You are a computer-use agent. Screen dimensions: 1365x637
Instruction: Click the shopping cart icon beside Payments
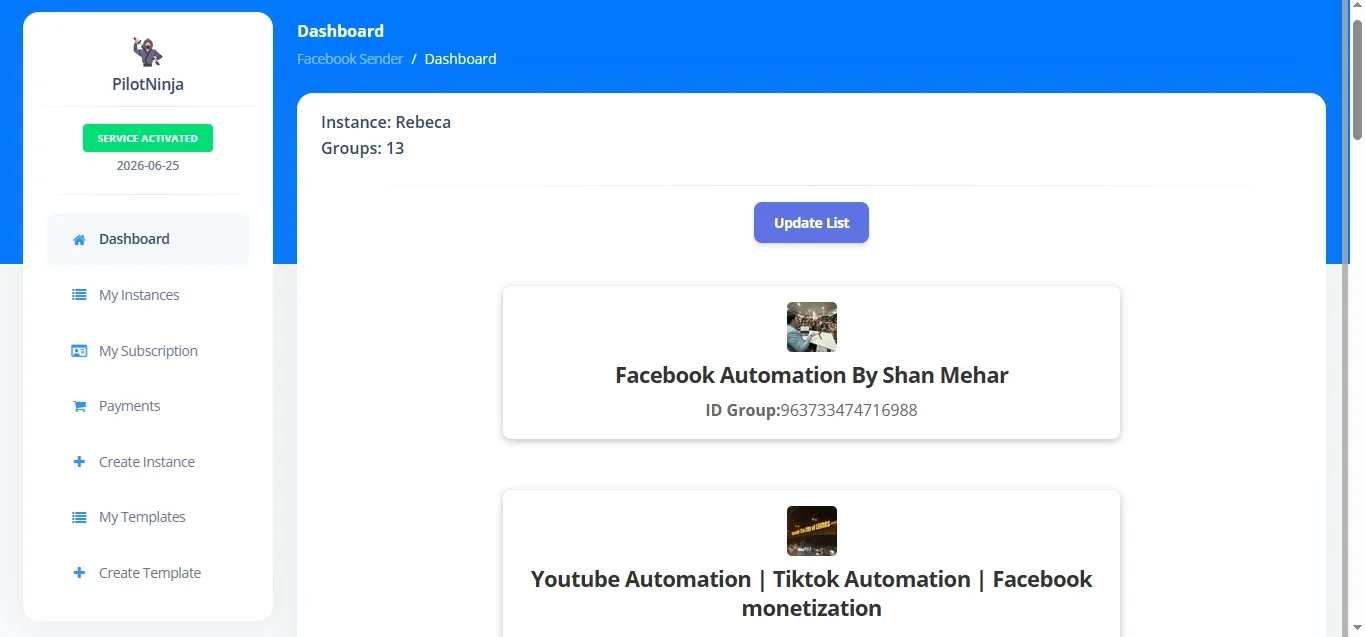pos(79,407)
